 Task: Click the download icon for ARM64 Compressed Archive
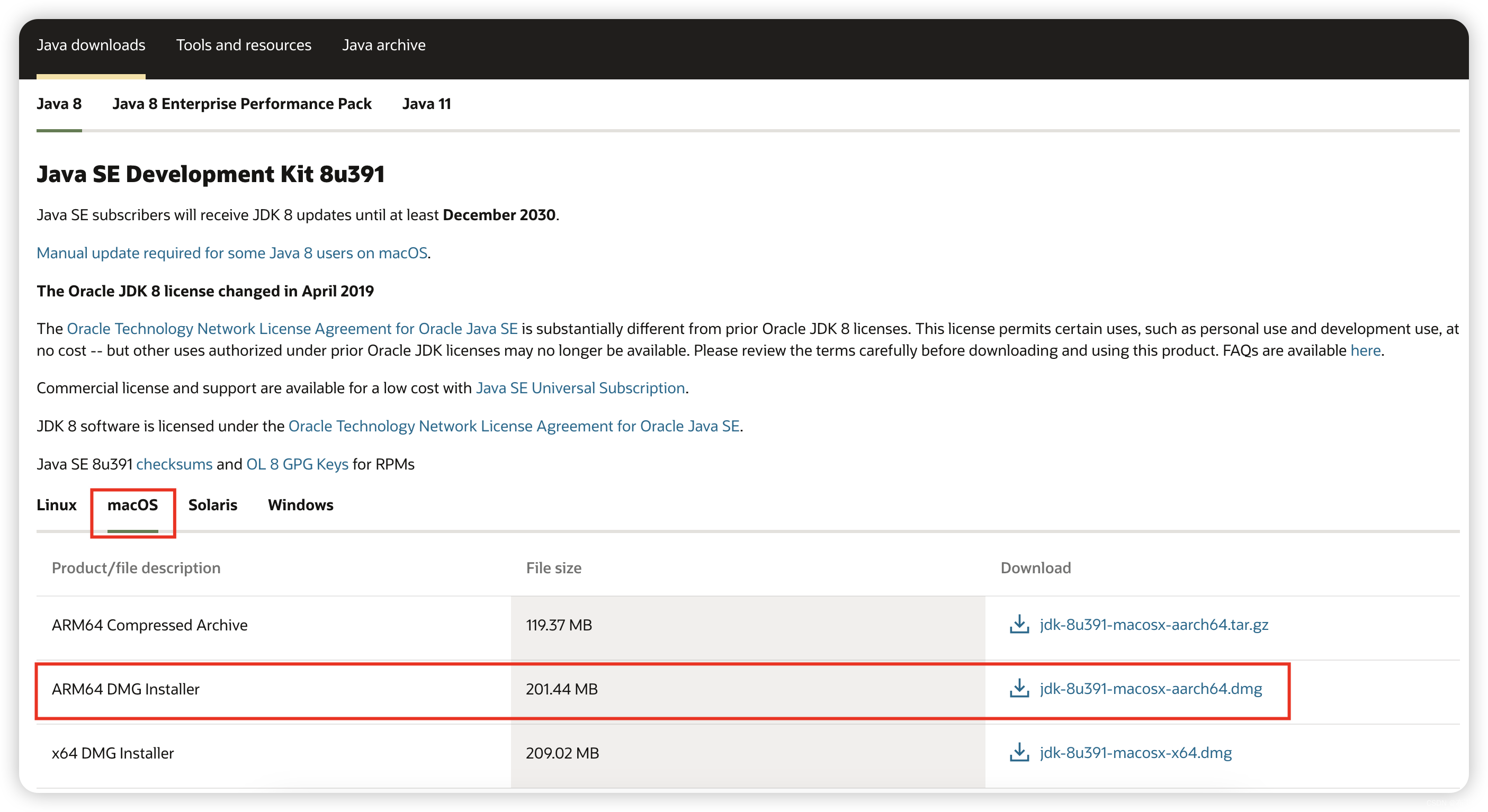click(x=1019, y=623)
